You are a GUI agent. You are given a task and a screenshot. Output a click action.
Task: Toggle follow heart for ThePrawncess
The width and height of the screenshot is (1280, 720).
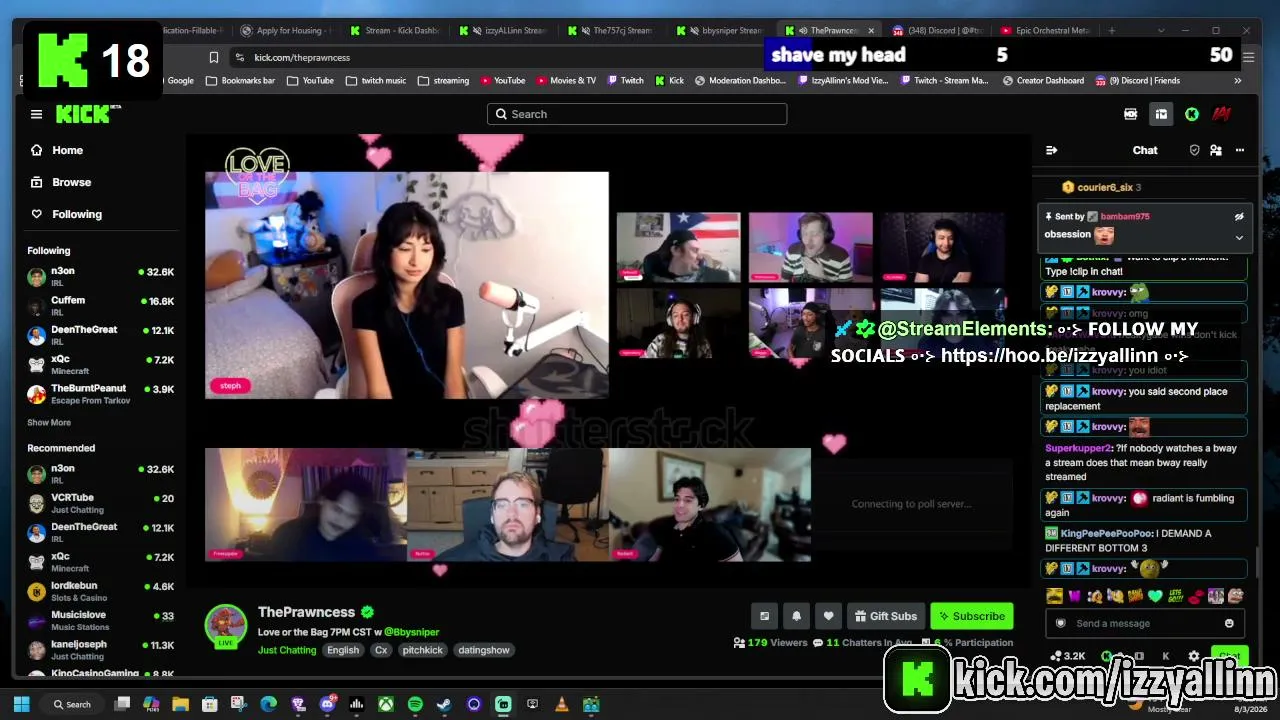[828, 616]
